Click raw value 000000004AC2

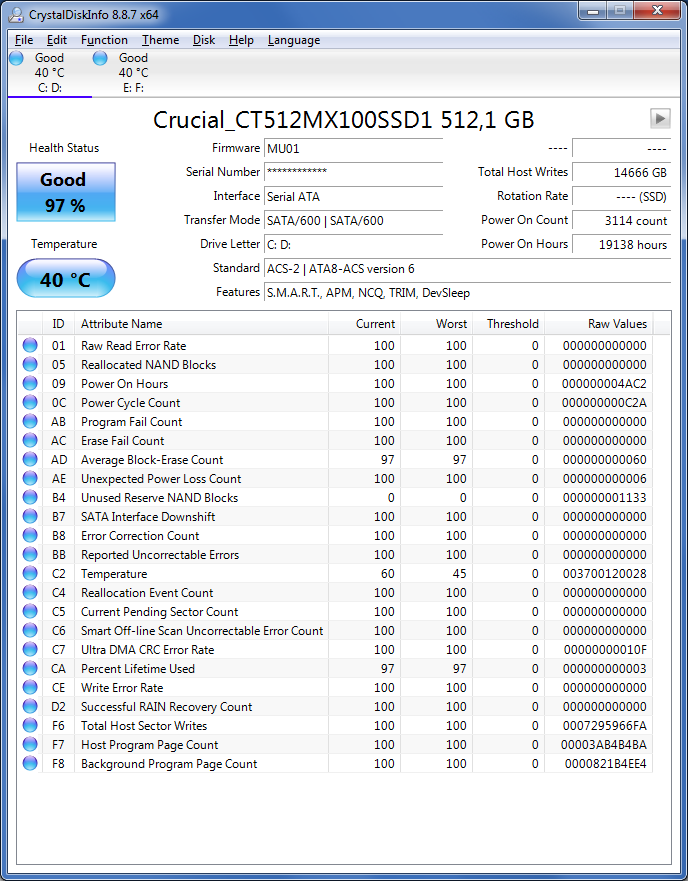[x=605, y=384]
